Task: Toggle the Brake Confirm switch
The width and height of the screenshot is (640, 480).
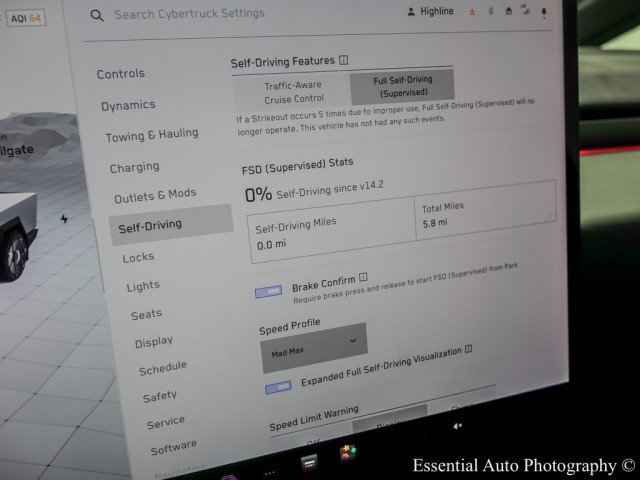Action: click(268, 291)
